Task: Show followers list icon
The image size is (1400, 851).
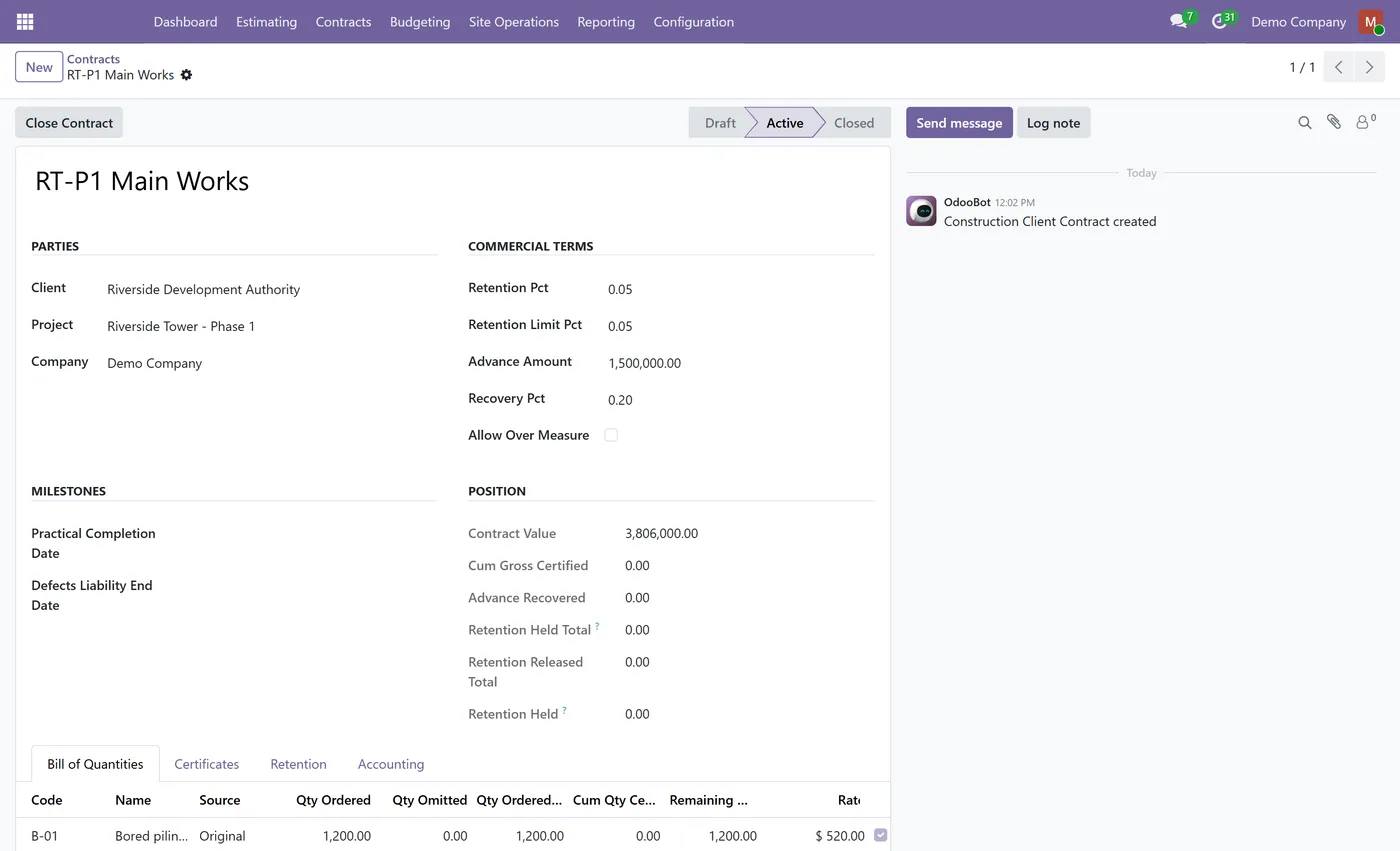Action: coord(1365,122)
